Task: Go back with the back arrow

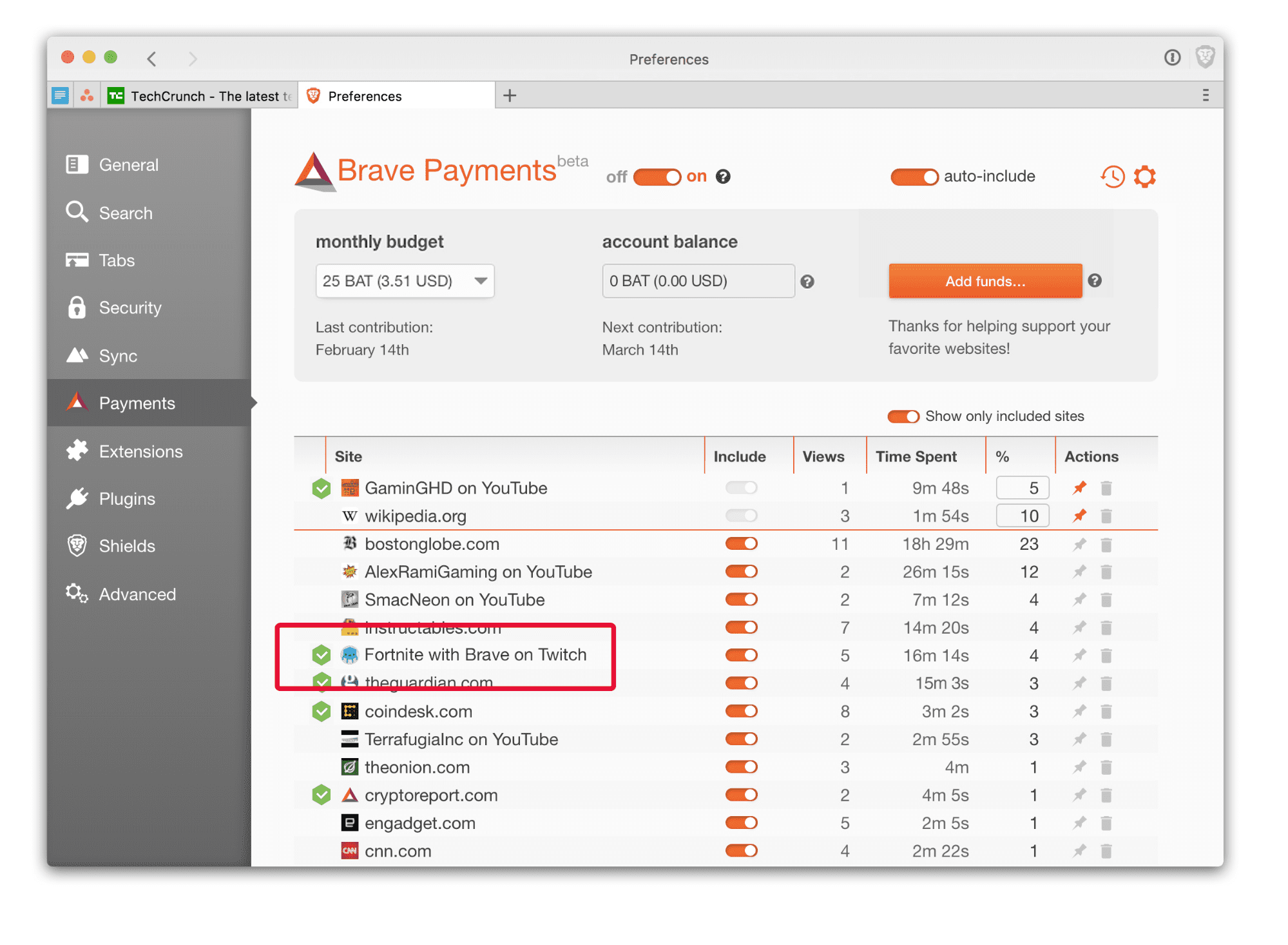Action: coord(152,59)
